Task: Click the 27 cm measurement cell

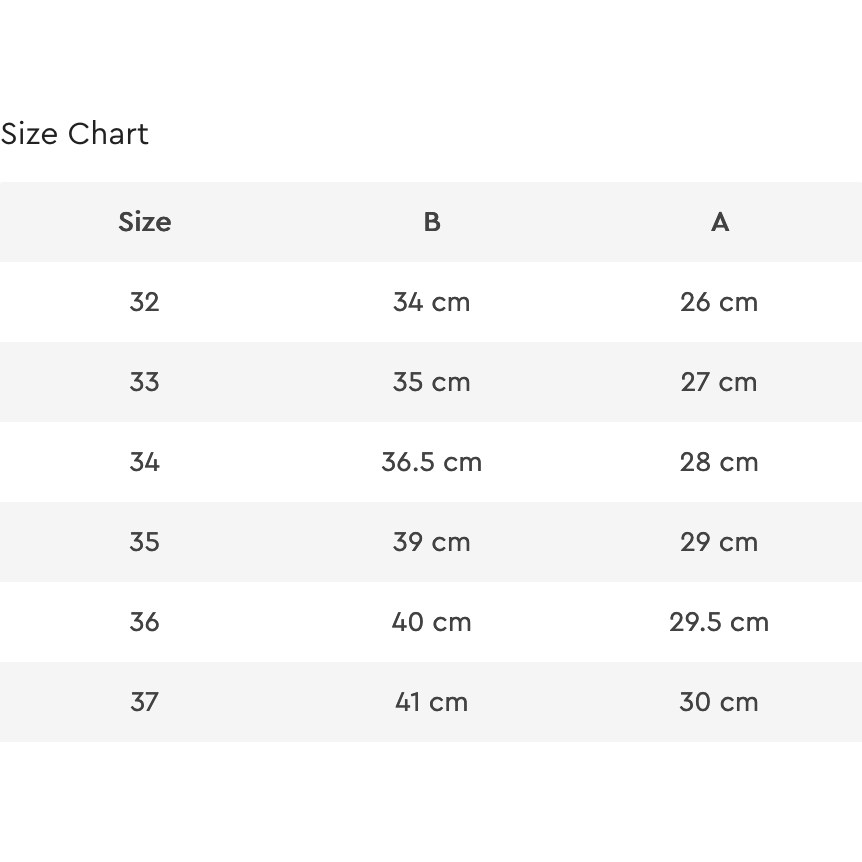Action: 719,382
